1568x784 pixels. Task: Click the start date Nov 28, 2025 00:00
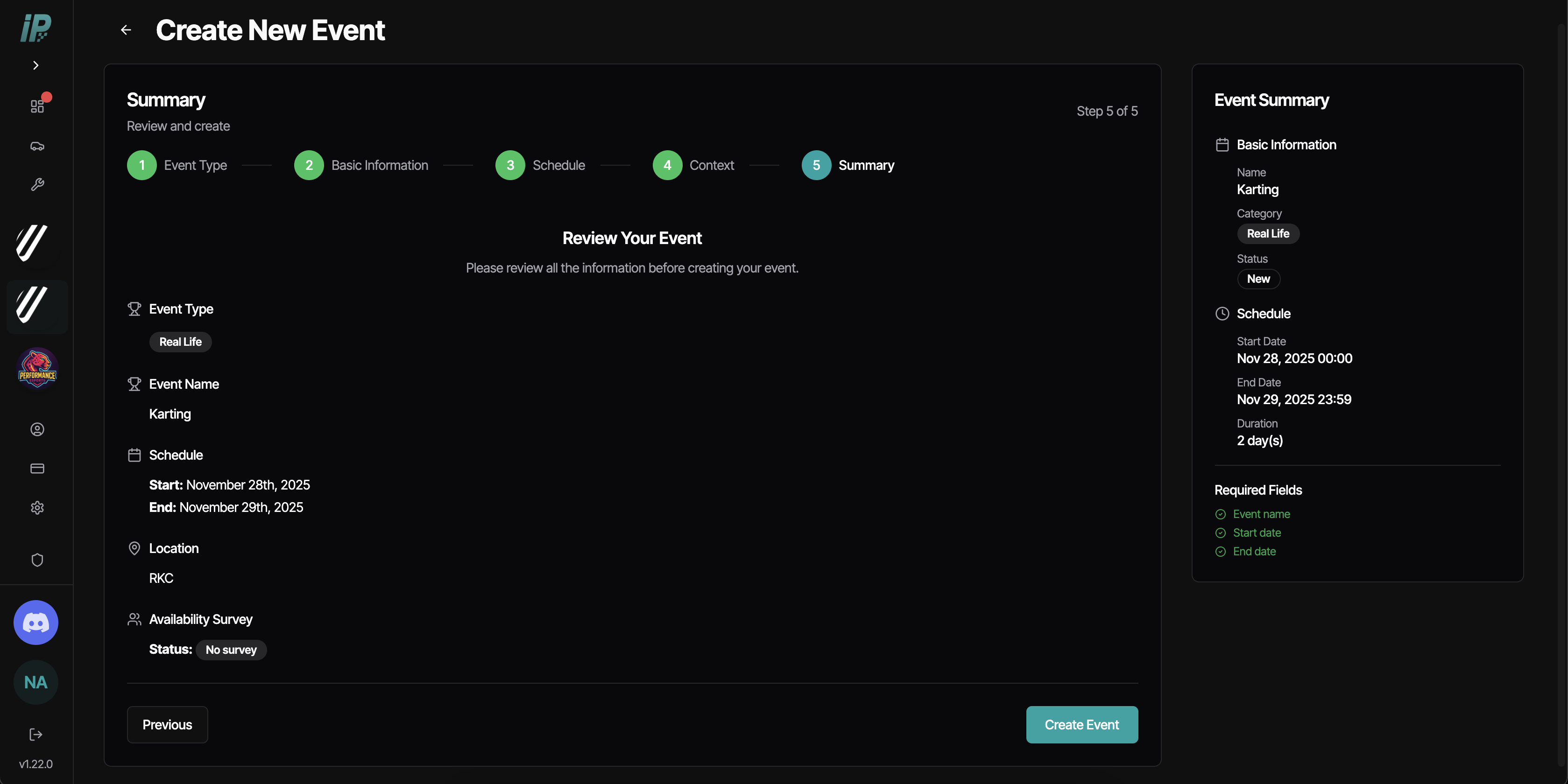[1294, 358]
